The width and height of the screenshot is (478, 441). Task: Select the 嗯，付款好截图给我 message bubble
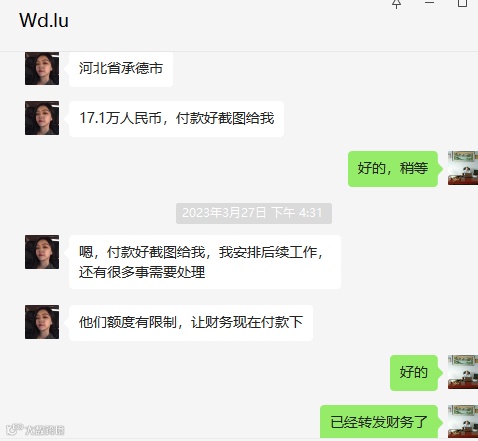[x=205, y=262]
